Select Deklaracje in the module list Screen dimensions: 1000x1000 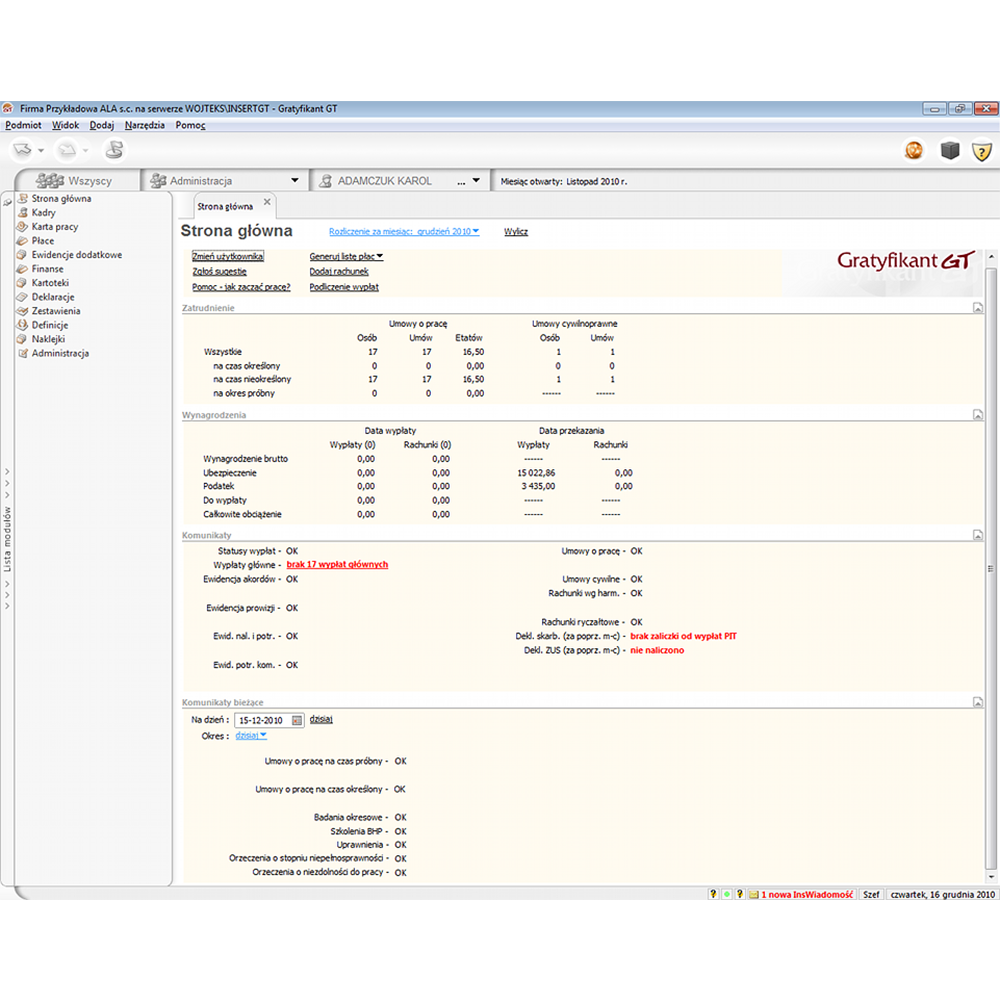[x=51, y=297]
